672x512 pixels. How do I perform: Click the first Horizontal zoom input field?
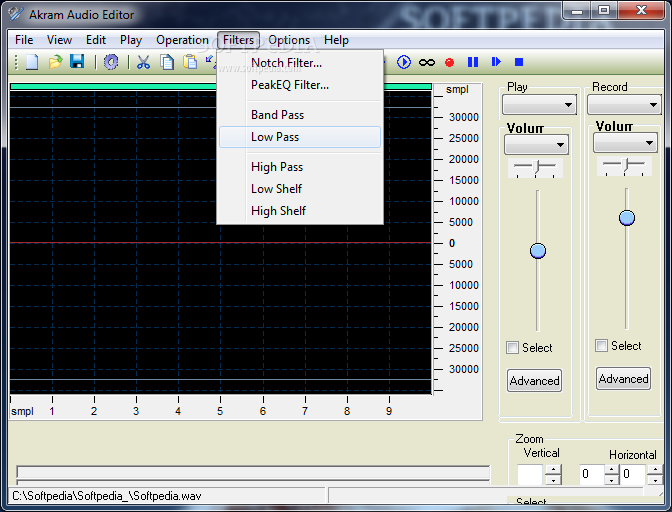point(592,474)
